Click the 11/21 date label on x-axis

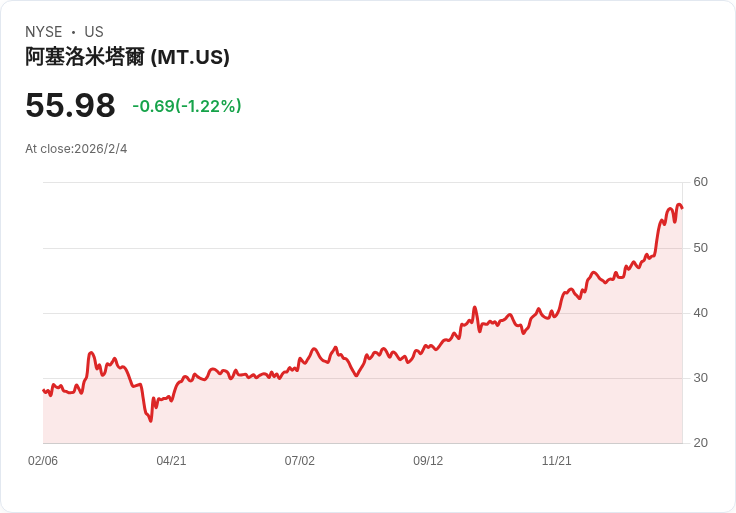pyautogui.click(x=557, y=460)
